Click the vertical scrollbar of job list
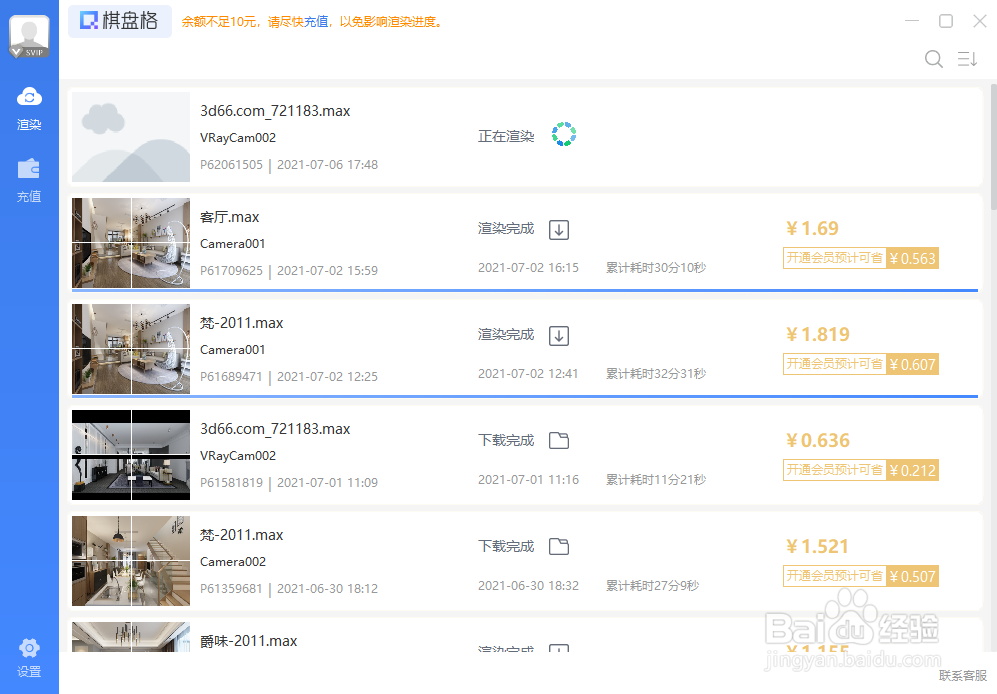 point(993,146)
